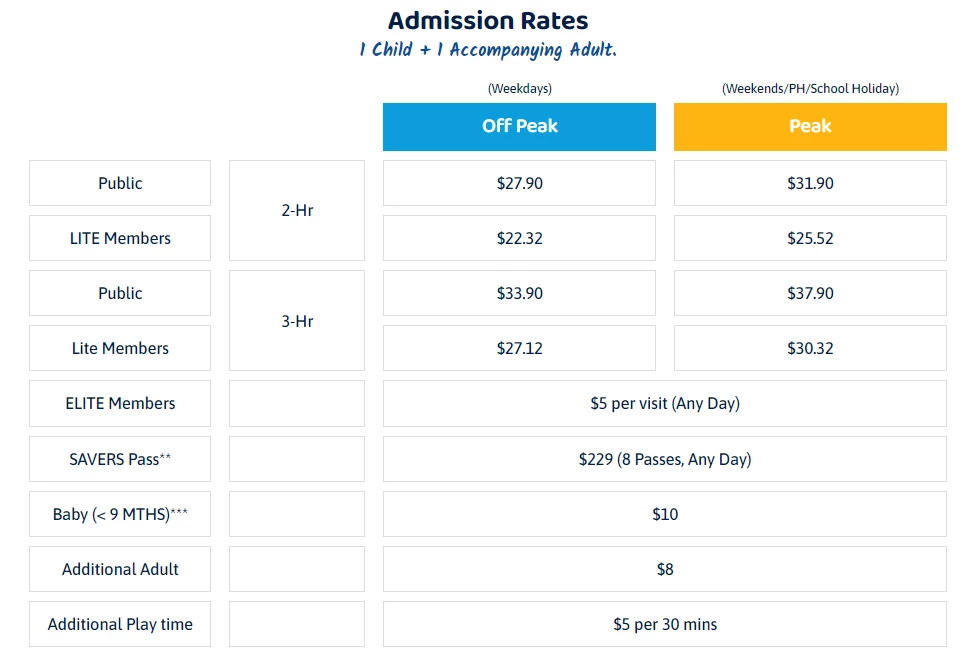This screenshot has height=660, width=972.
Task: Click the $5 per 30 mins cell
Action: tap(665, 624)
